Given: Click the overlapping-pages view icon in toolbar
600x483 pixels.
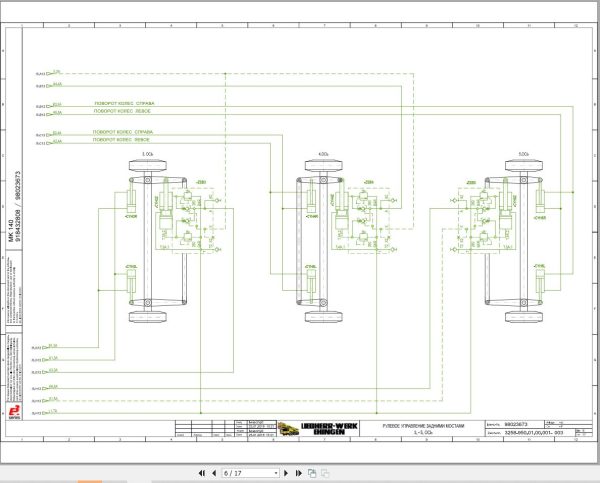Looking at the screenshot, I should pyautogui.click(x=312, y=473).
